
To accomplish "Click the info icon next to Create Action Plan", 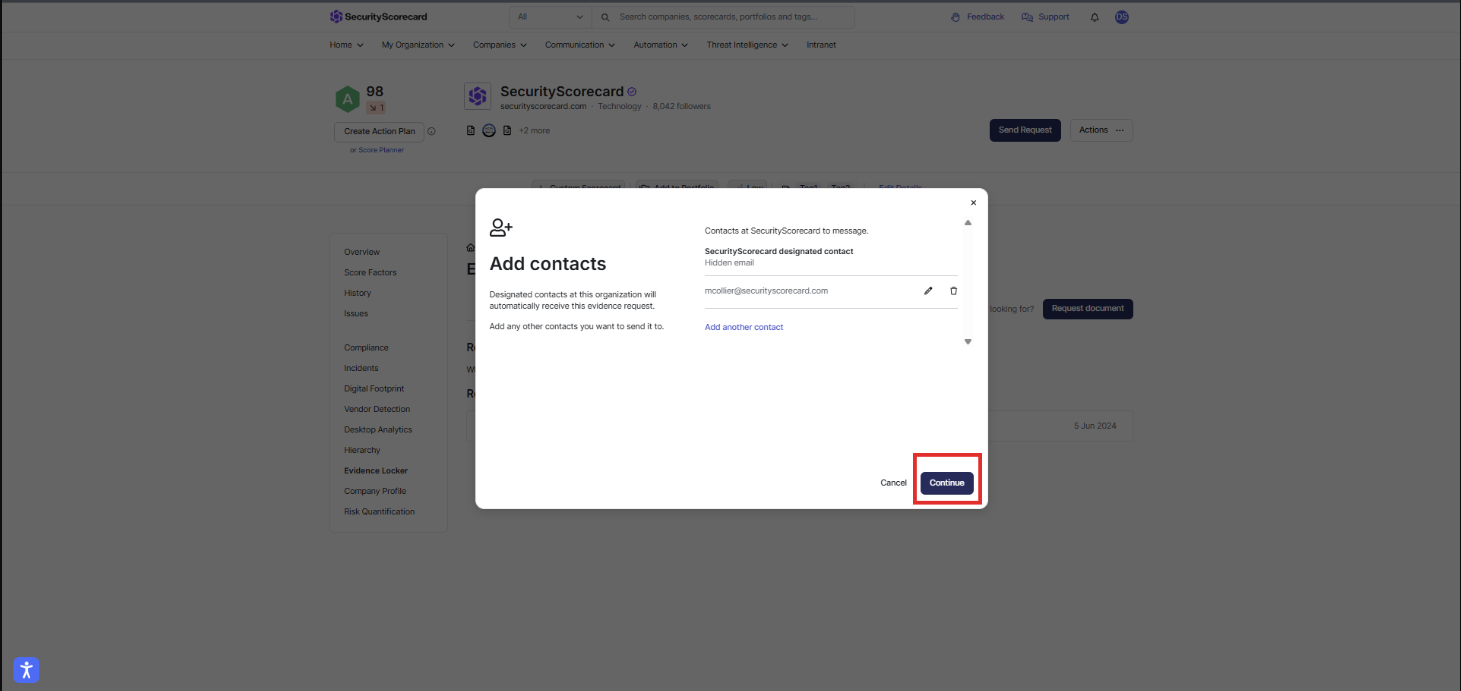I will tap(432, 131).
